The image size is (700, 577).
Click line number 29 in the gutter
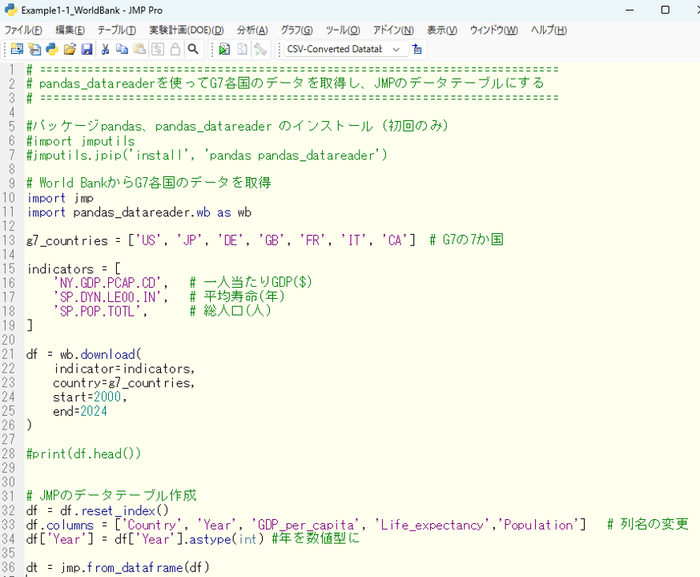tap(8, 468)
